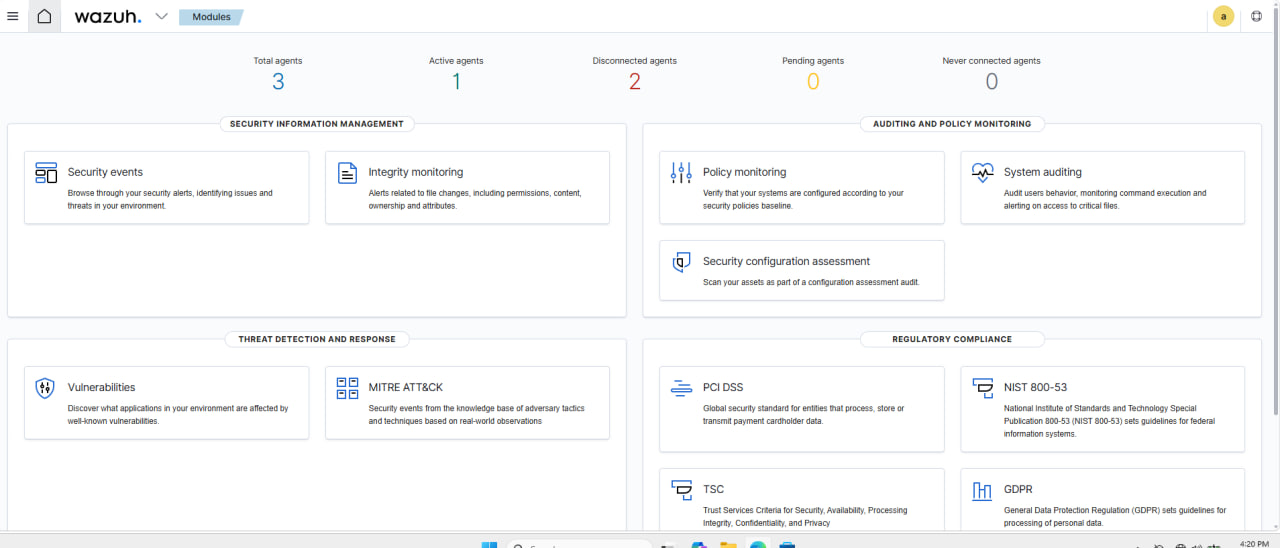The image size is (1280, 548).
Task: Expand the Wazuh menu chevron
Action: tap(161, 16)
